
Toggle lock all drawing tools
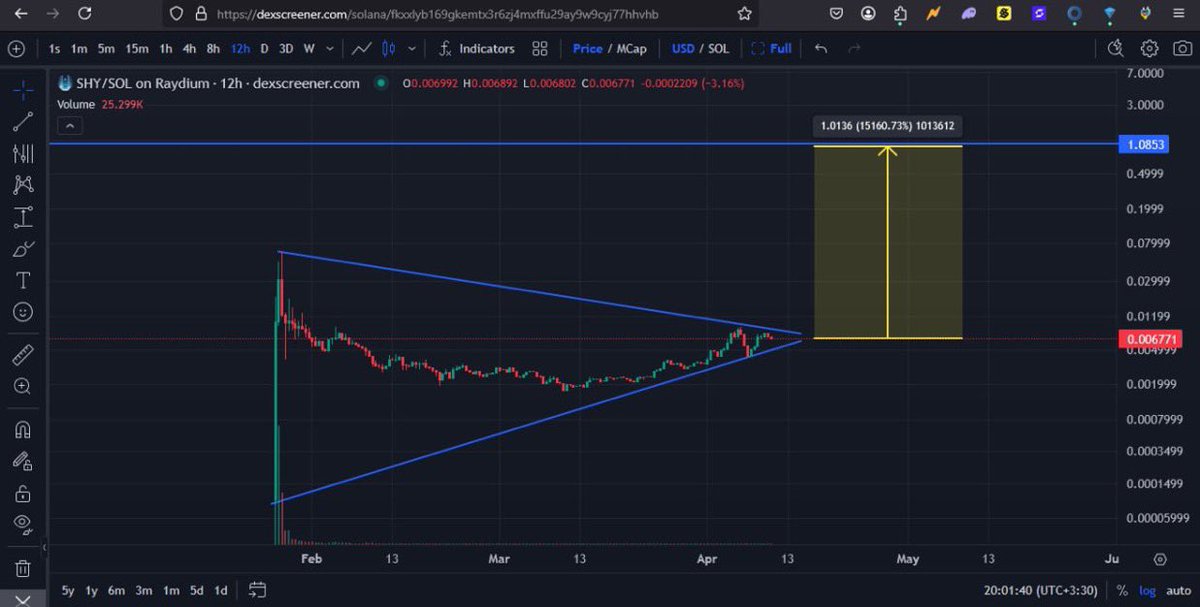coord(23,493)
